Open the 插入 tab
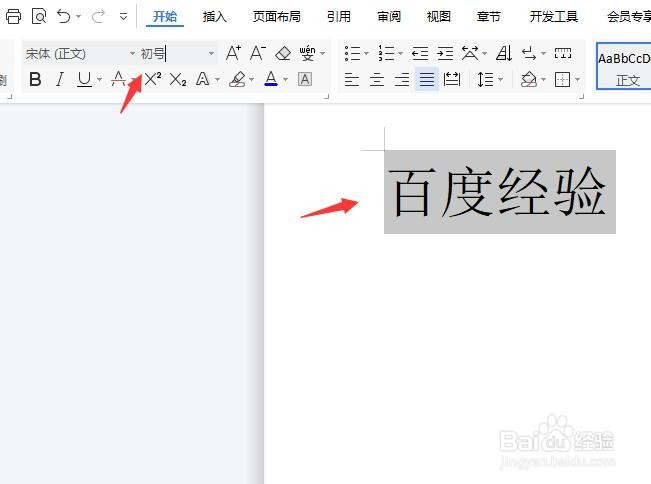The image size is (651, 484). pos(215,17)
